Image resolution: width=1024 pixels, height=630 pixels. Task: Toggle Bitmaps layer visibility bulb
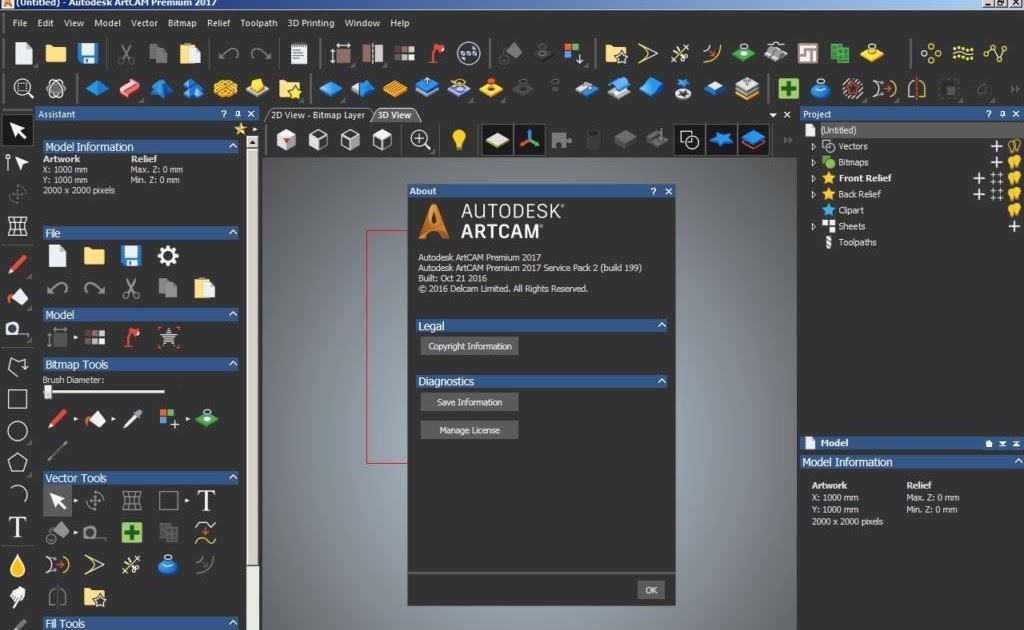(1014, 162)
